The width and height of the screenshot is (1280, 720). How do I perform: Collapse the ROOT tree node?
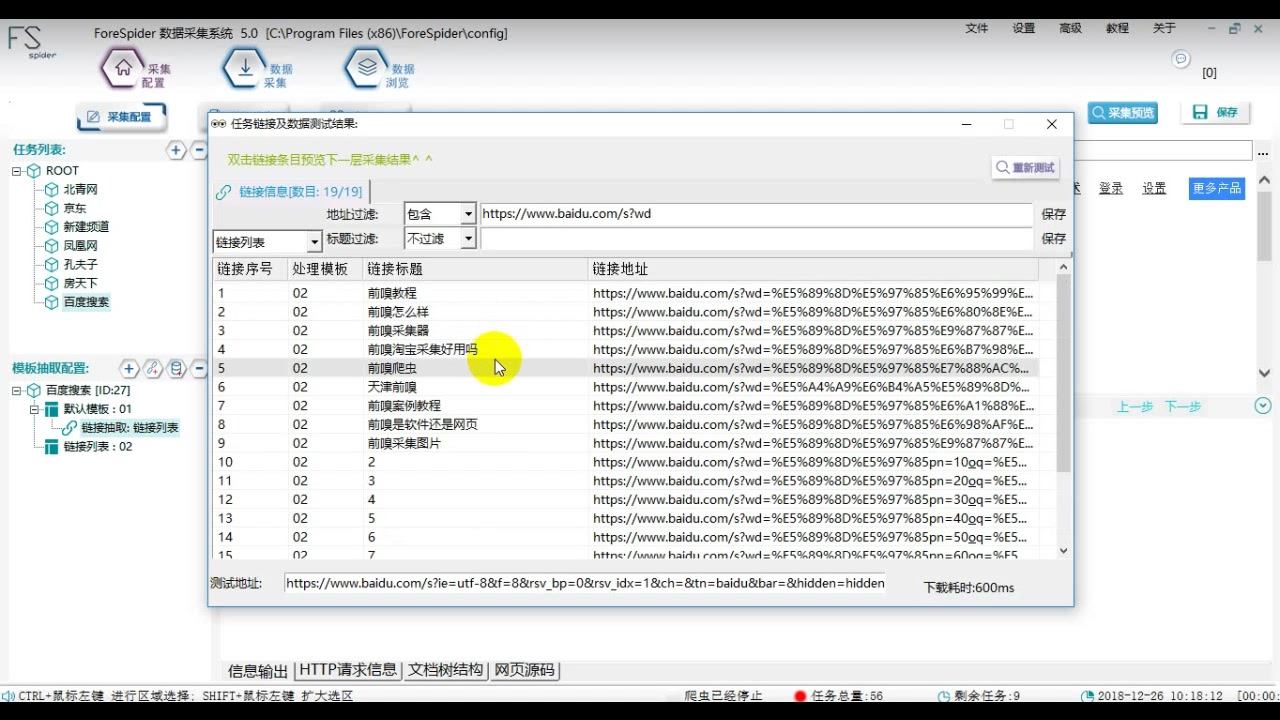click(17, 171)
